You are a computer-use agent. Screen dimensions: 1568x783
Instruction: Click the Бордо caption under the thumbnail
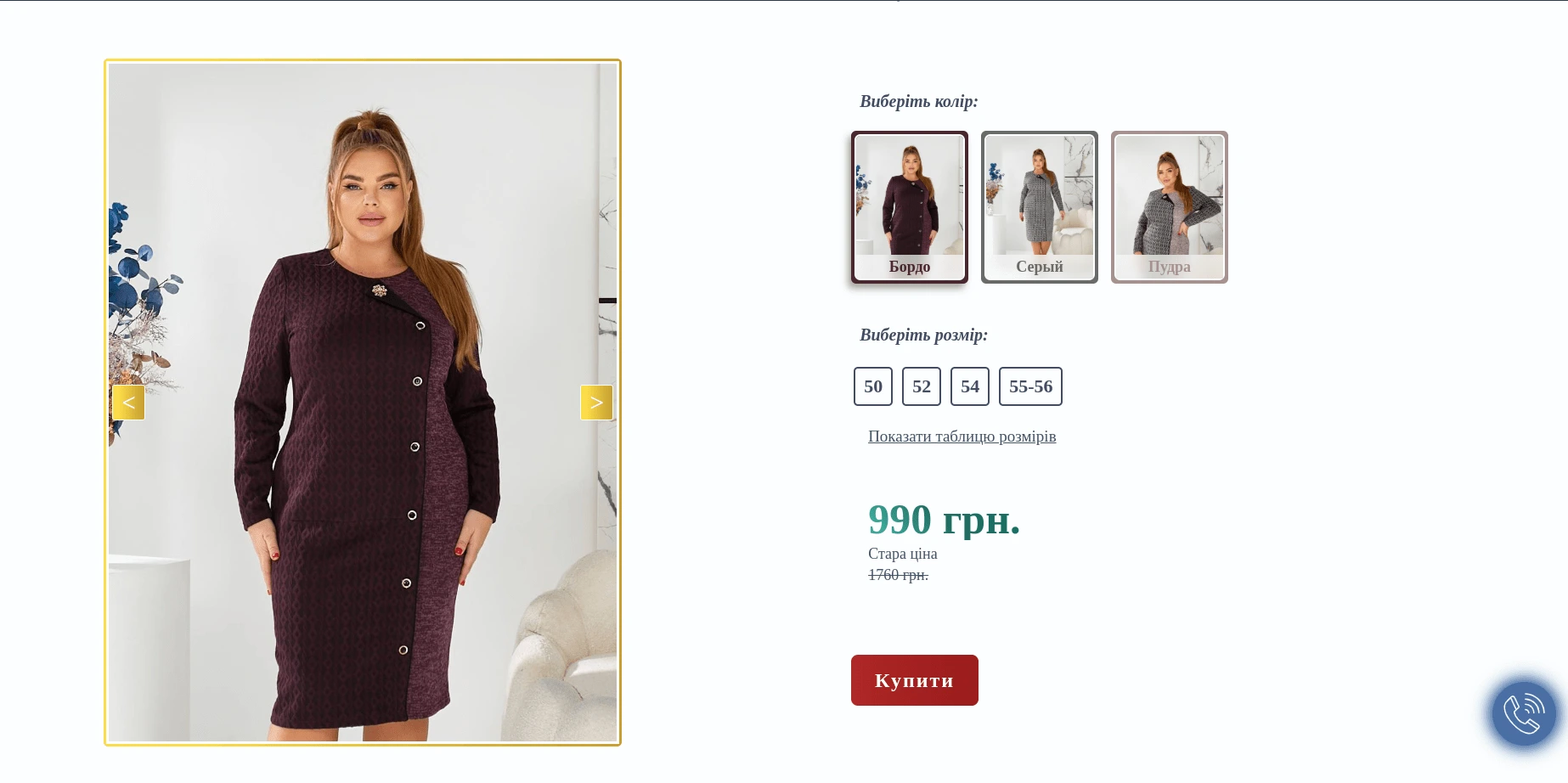[909, 267]
